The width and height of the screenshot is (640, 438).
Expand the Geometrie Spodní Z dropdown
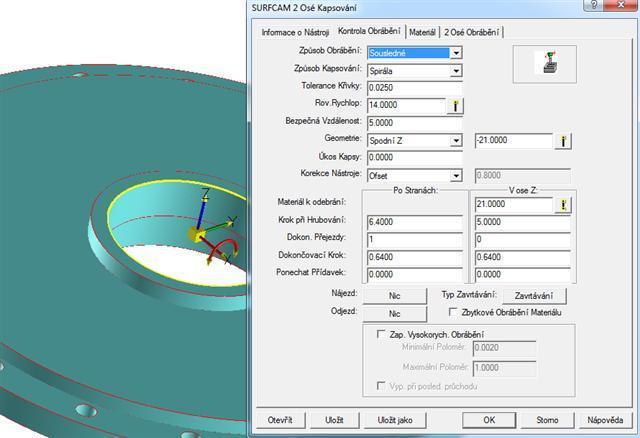(x=456, y=141)
